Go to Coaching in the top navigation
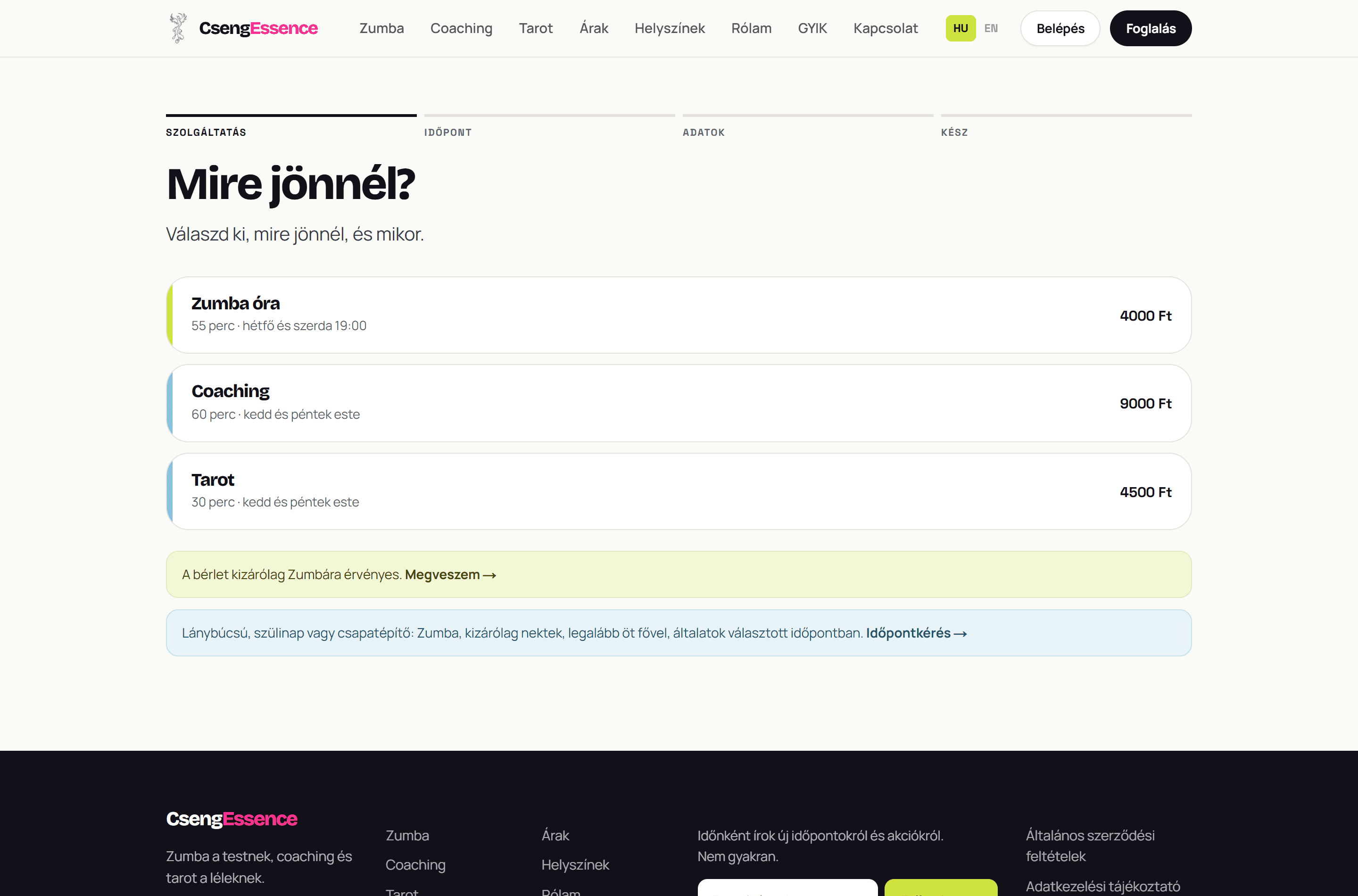The image size is (1358, 896). tap(461, 28)
